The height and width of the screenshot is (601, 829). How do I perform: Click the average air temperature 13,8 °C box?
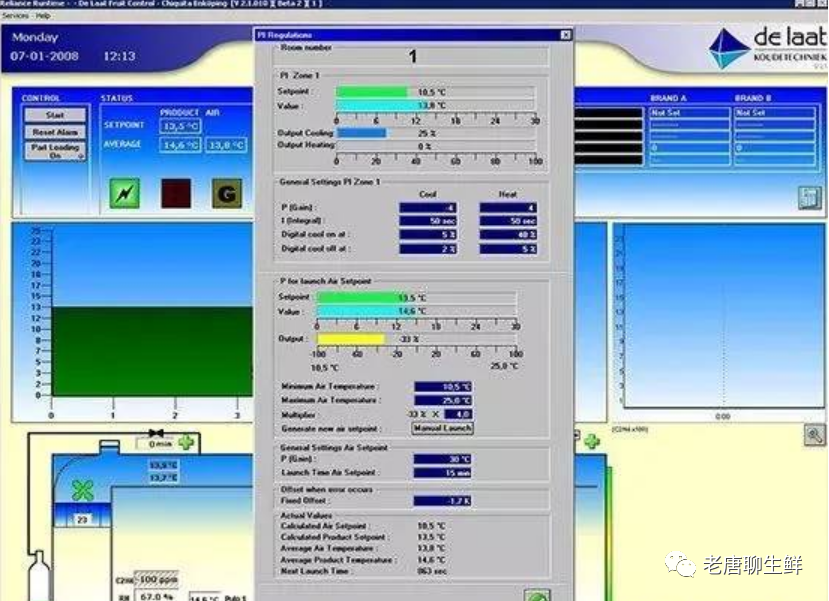click(226, 145)
